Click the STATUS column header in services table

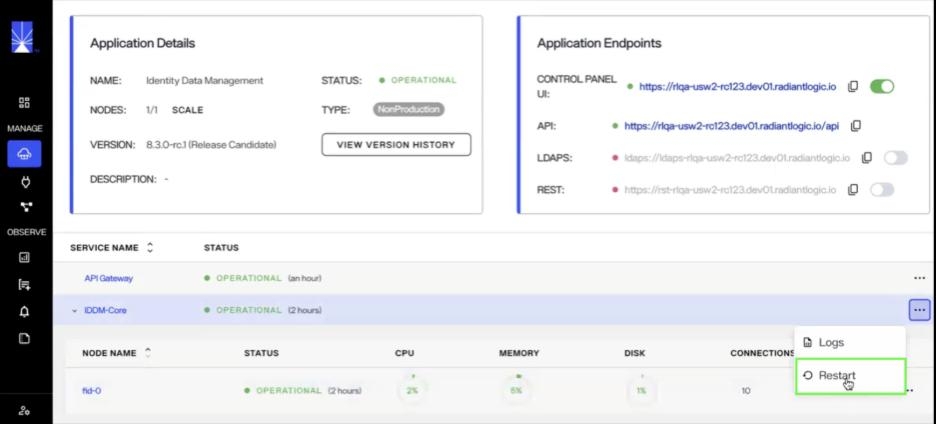coord(221,247)
